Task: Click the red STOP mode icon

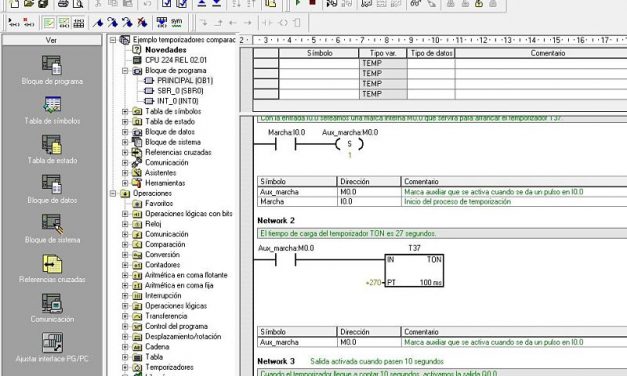Action: (312, 3)
